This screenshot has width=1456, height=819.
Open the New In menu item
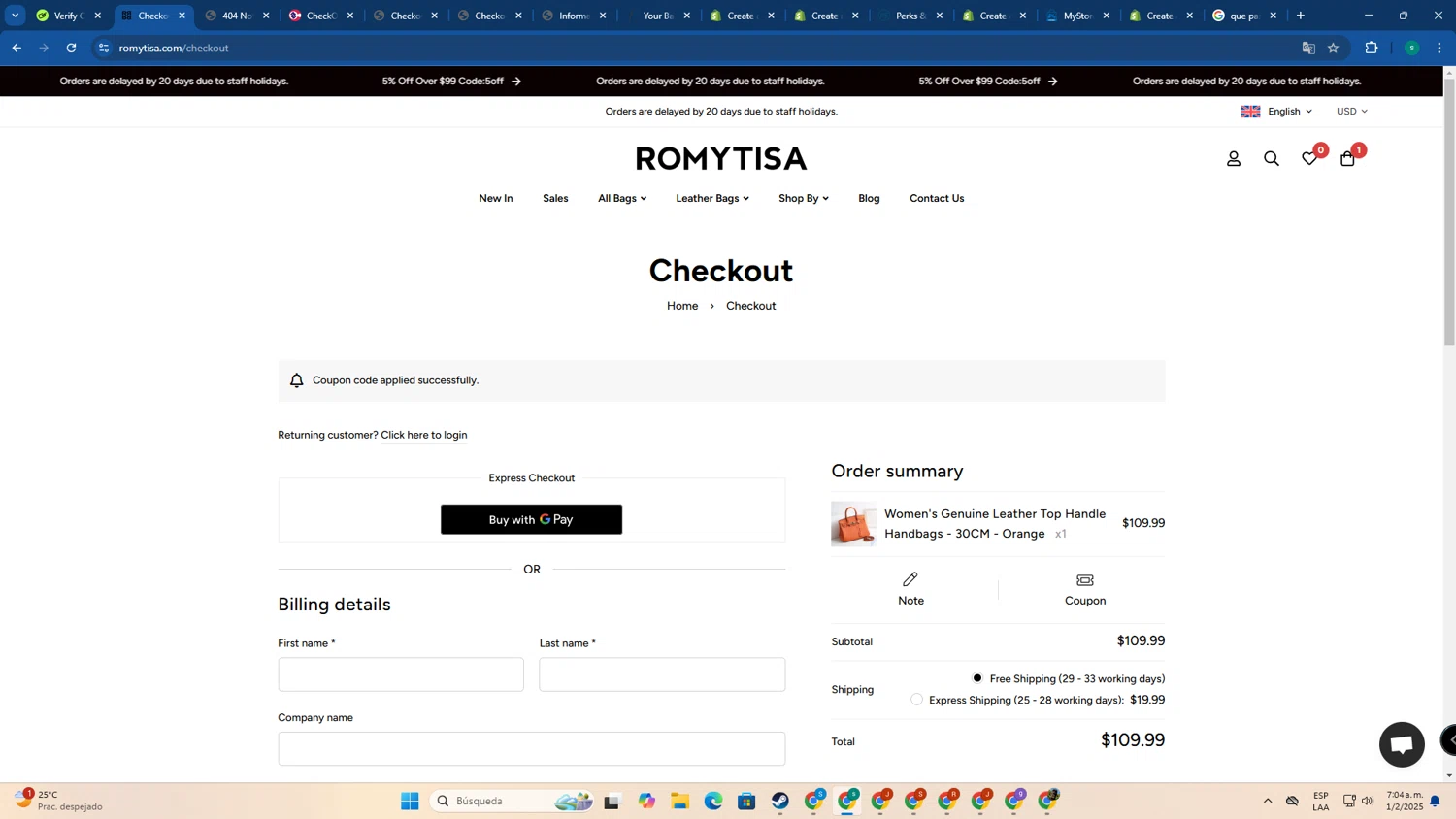[x=496, y=198]
